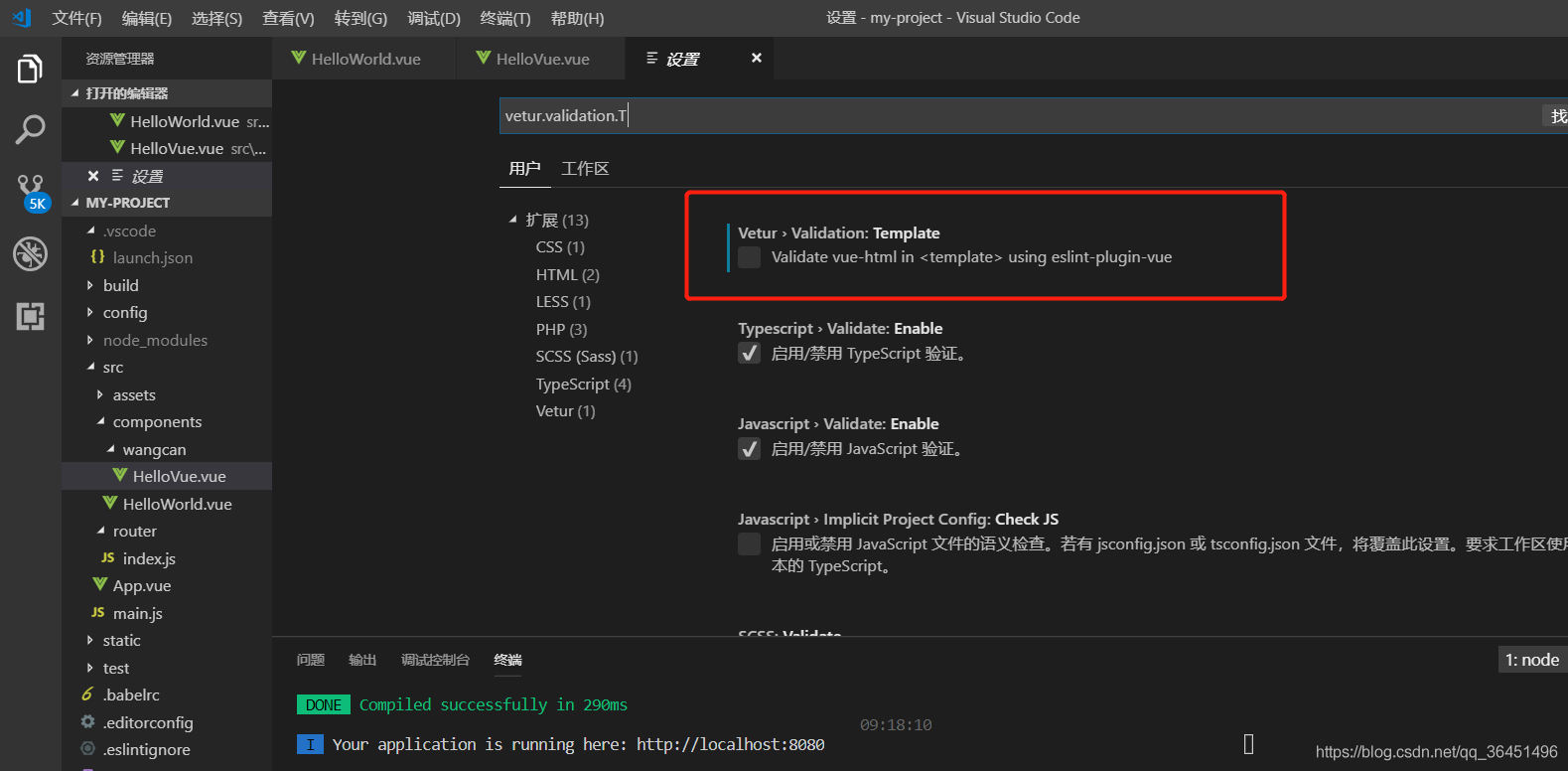Open the 转到(G) menu
Viewport: 1568px width, 771px height.
coord(360,18)
